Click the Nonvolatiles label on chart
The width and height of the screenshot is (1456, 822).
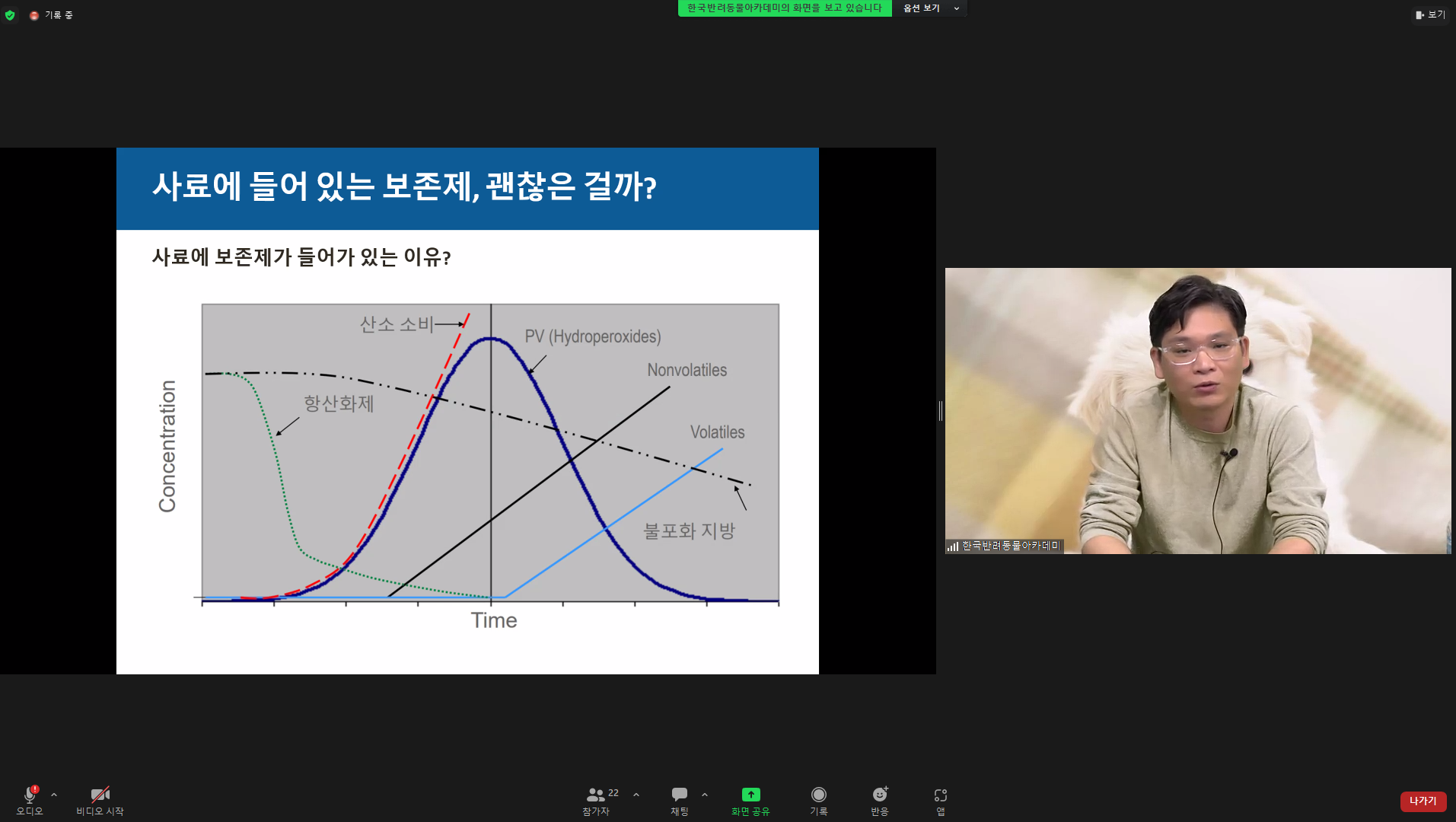[x=687, y=370]
